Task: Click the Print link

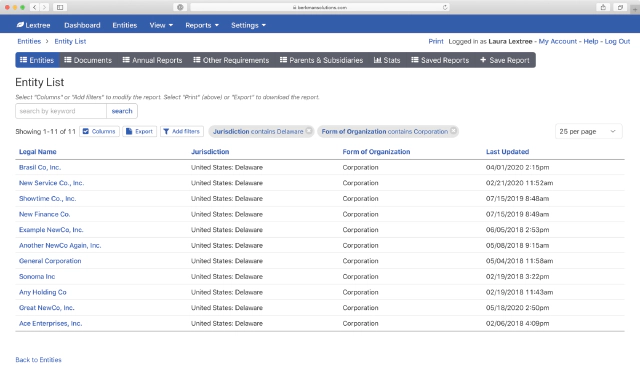Action: [x=436, y=41]
